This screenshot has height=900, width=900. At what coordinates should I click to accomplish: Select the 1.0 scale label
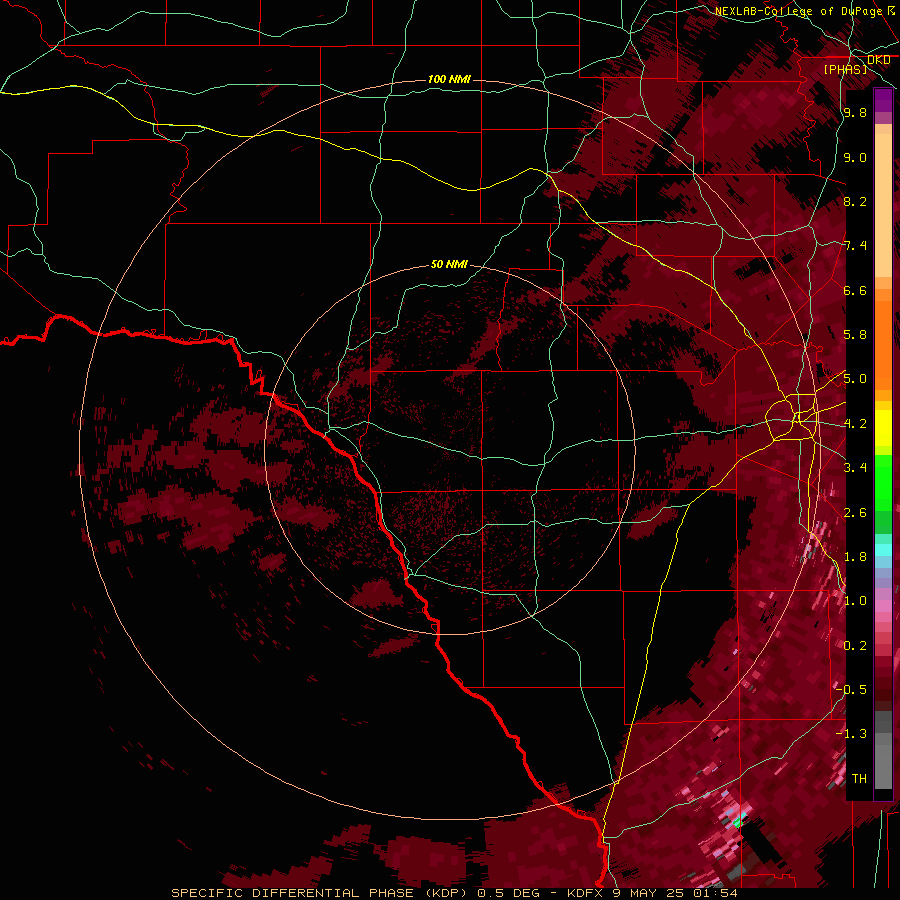click(x=855, y=601)
